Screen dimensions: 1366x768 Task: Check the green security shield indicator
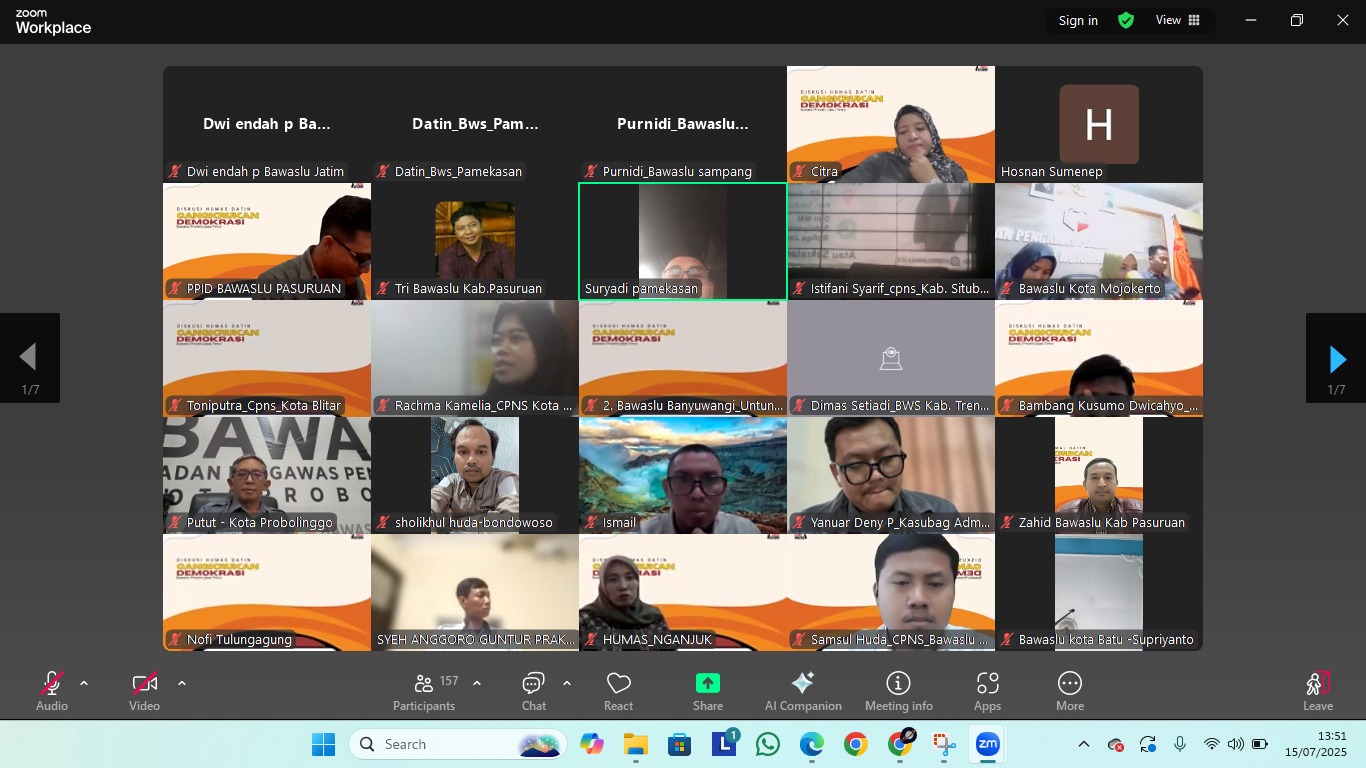point(1124,20)
